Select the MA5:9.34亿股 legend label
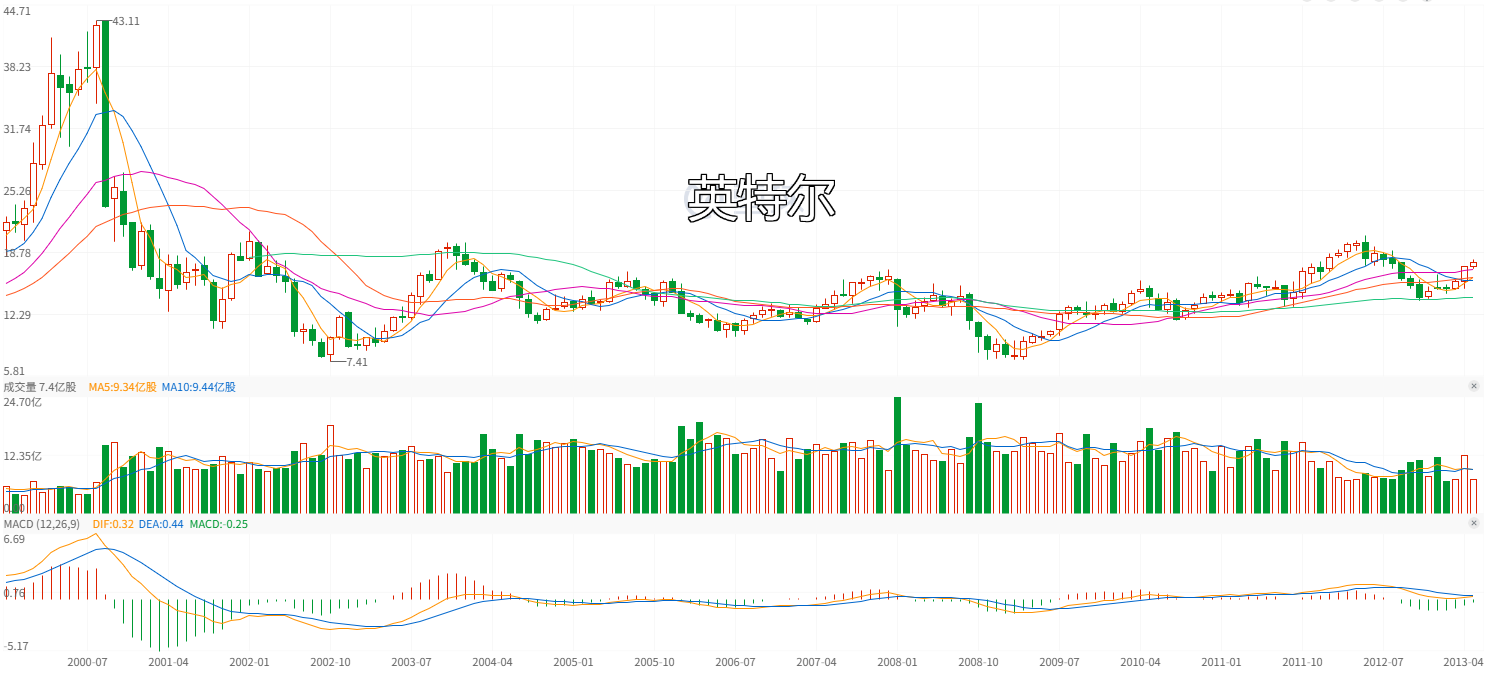 pyautogui.click(x=122, y=387)
